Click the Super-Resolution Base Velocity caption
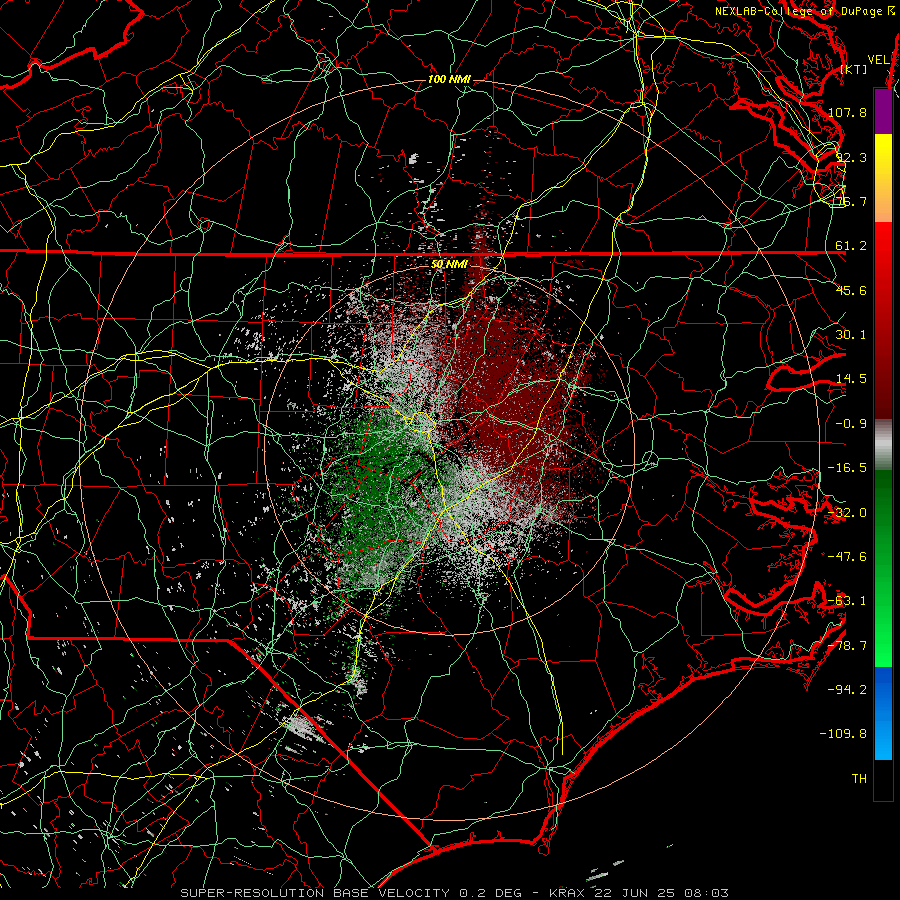The width and height of the screenshot is (900, 900). (455, 893)
